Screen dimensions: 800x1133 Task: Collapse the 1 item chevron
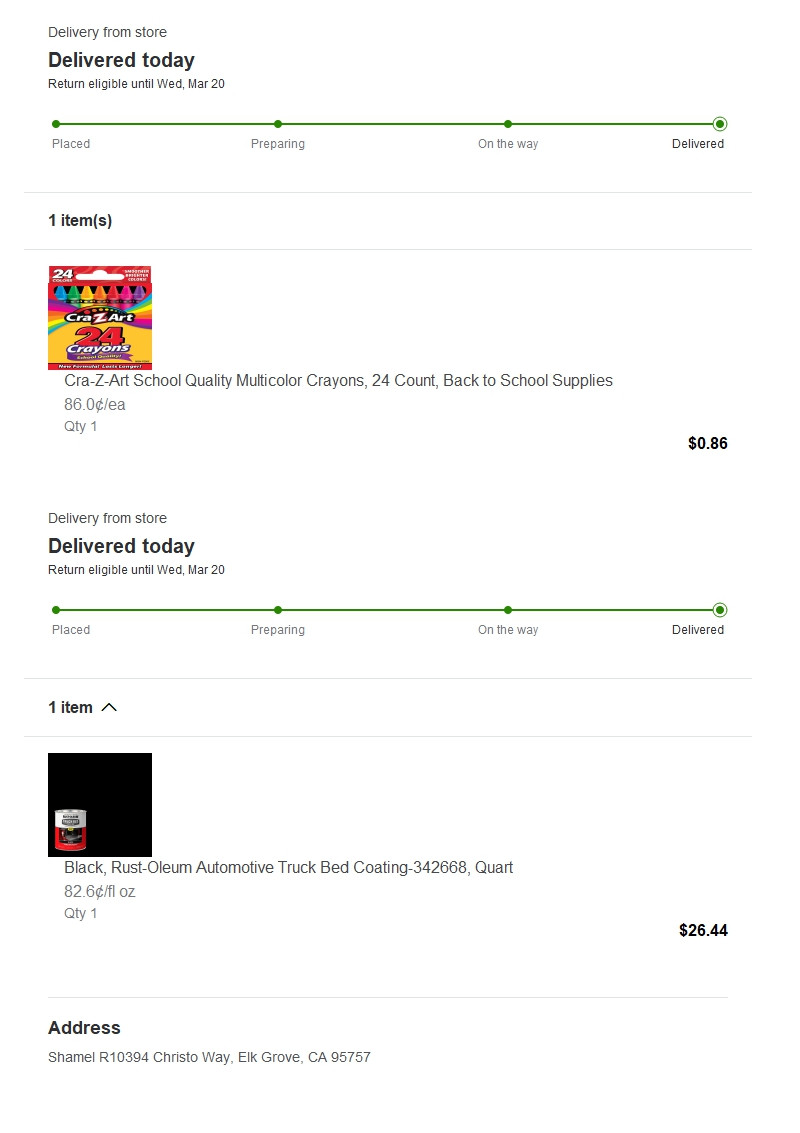[x=109, y=707]
